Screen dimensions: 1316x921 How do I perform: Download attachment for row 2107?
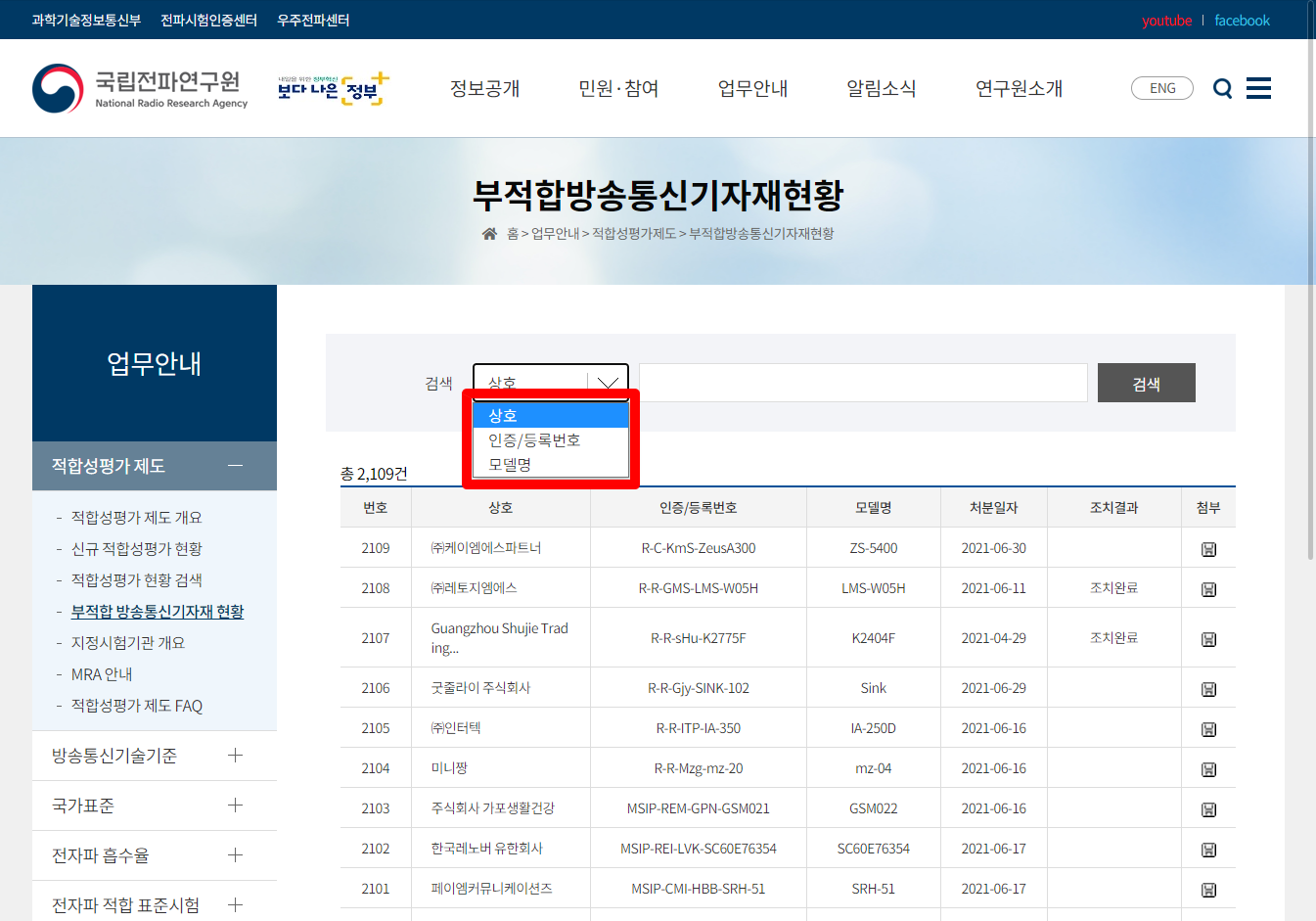pyautogui.click(x=1208, y=639)
